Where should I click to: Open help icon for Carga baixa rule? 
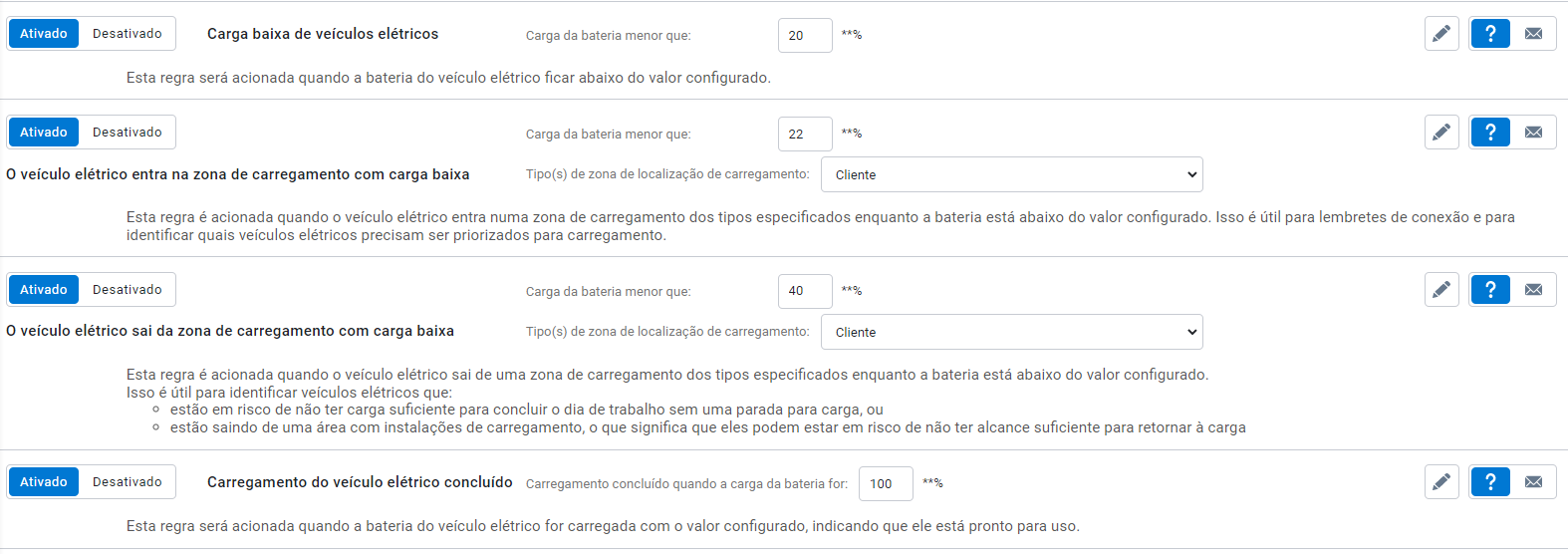[x=1490, y=34]
